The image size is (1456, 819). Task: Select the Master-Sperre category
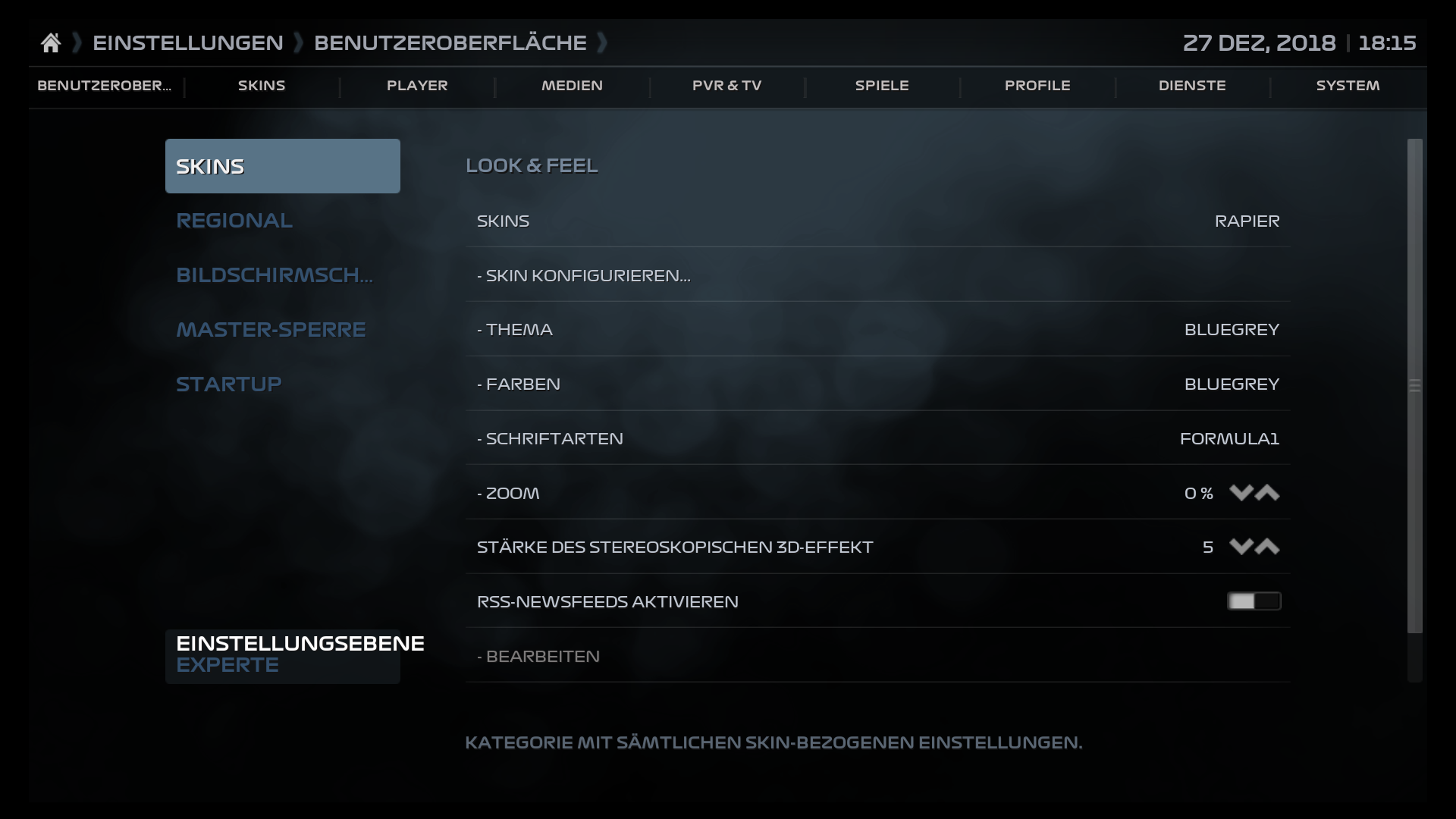[271, 329]
